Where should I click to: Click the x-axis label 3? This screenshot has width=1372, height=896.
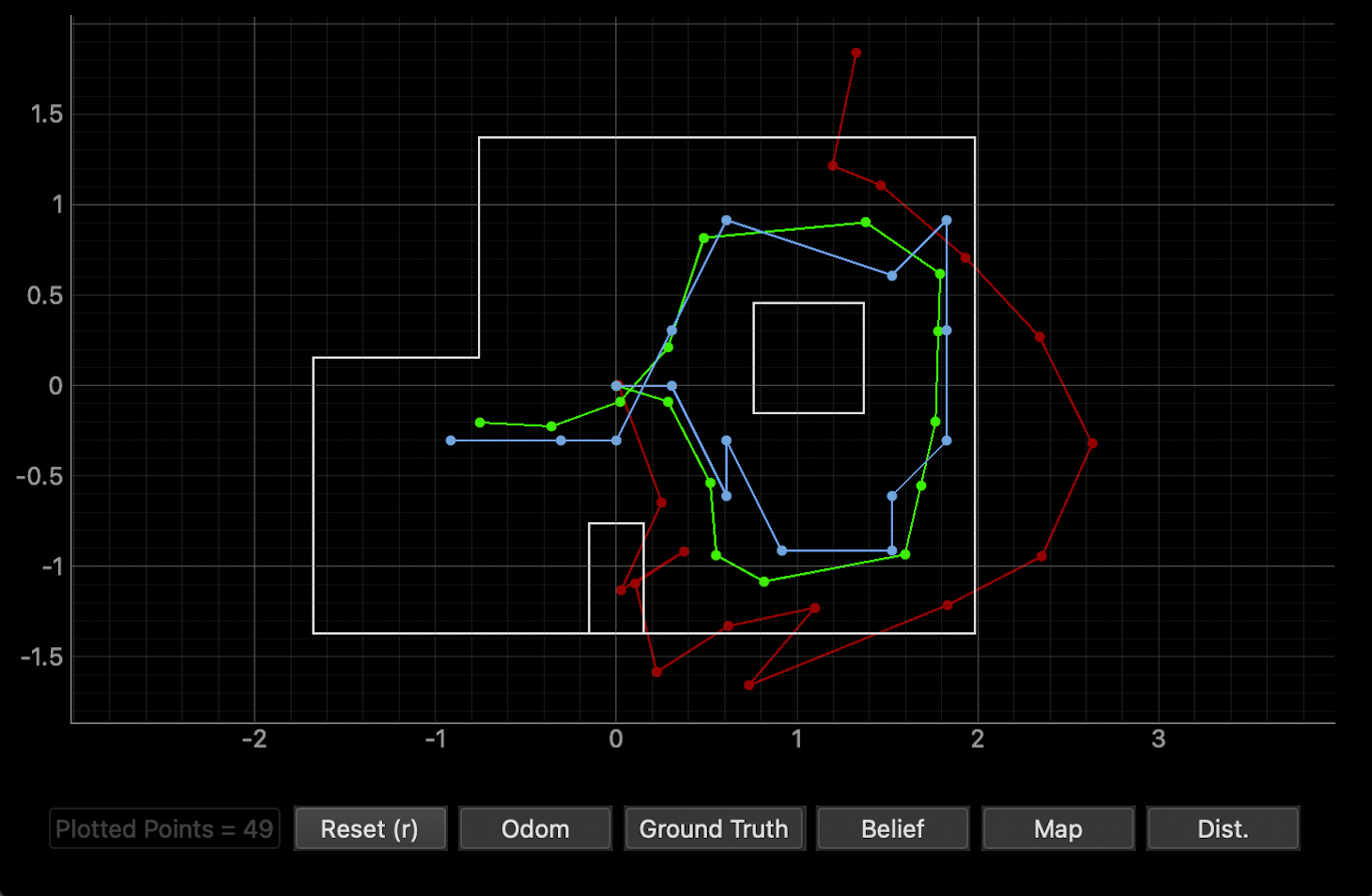click(1158, 739)
